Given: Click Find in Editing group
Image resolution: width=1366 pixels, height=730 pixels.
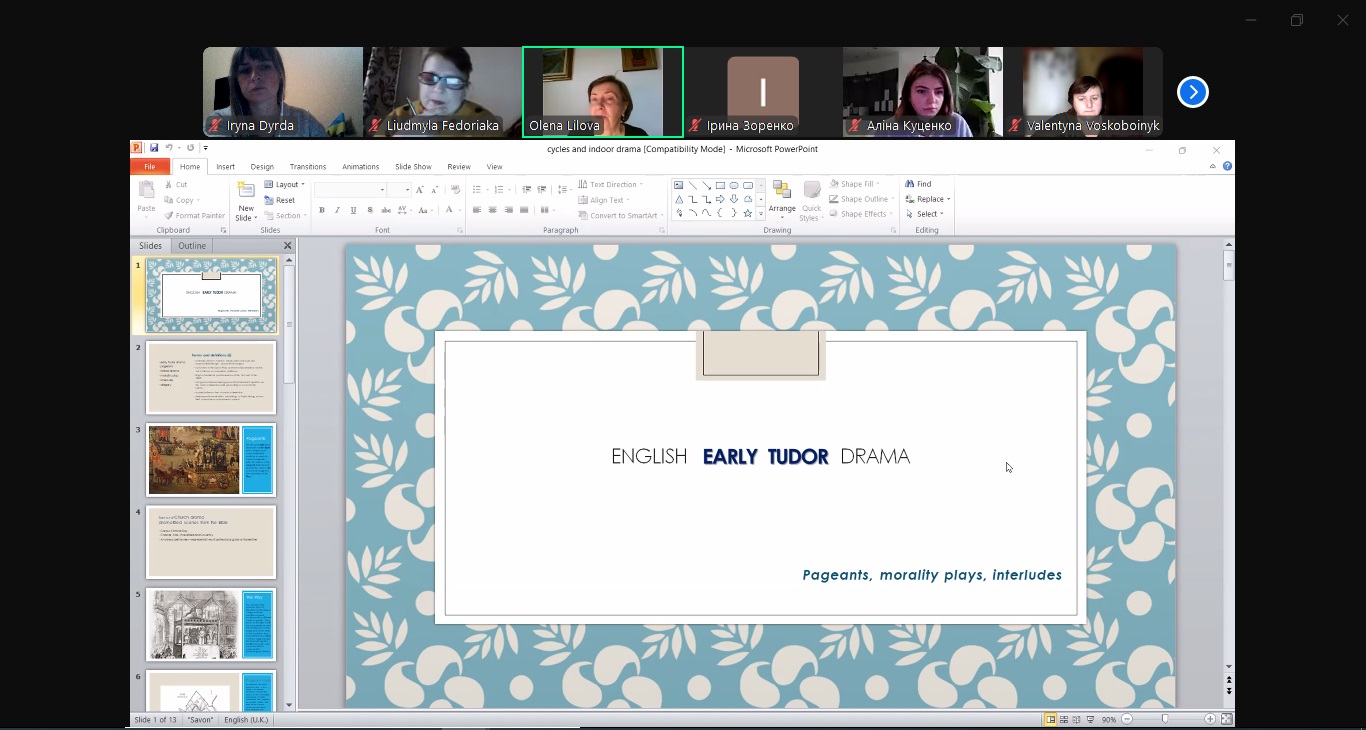Looking at the screenshot, I should click(x=918, y=184).
